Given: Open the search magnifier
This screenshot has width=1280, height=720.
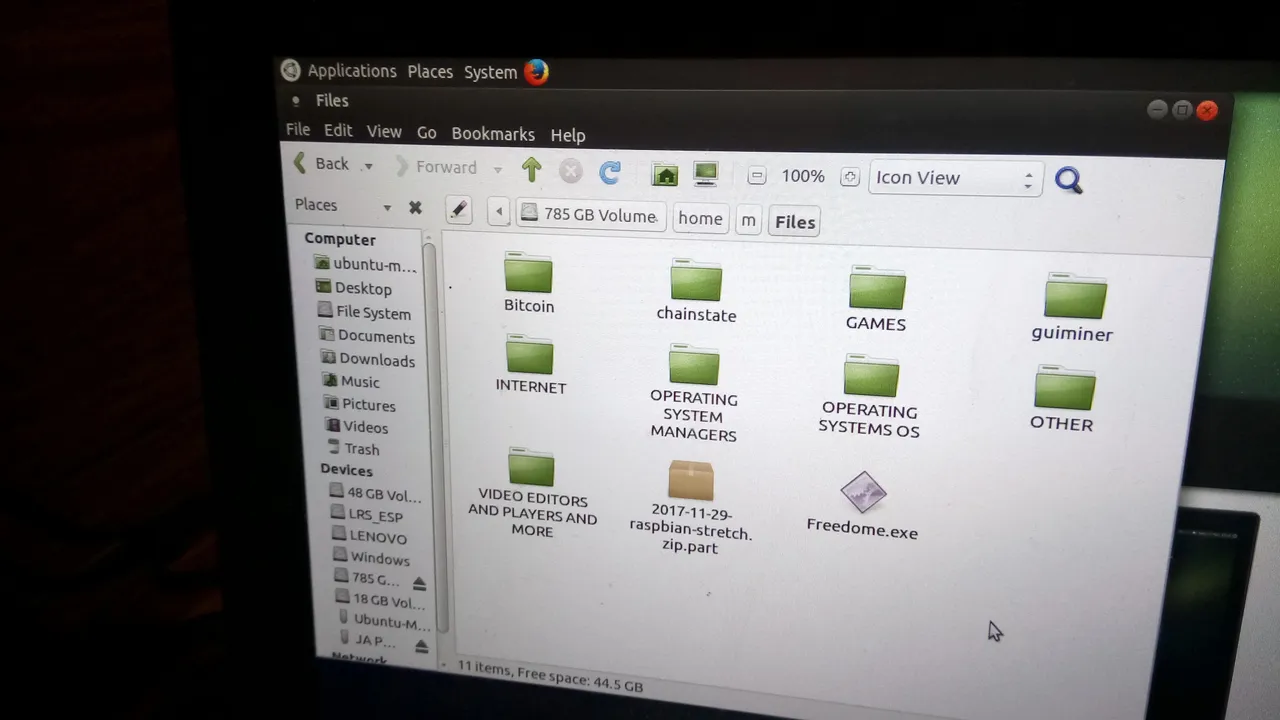Looking at the screenshot, I should [x=1068, y=180].
